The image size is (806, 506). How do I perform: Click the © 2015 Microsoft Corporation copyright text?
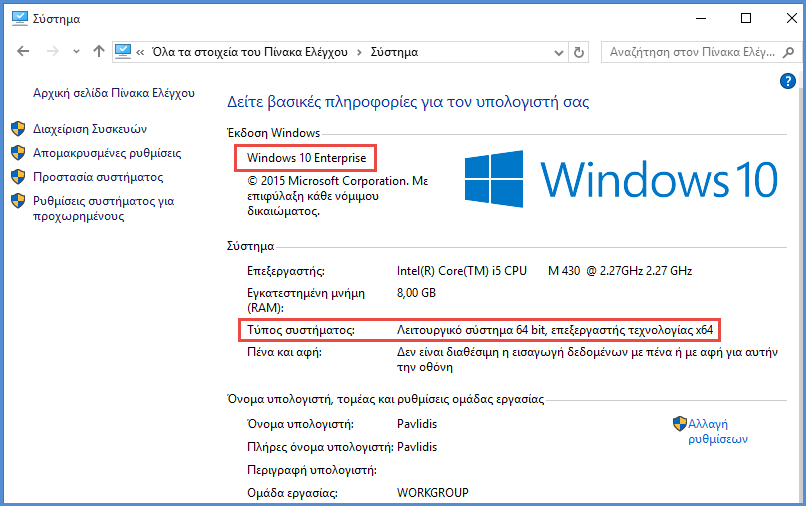tap(337, 196)
